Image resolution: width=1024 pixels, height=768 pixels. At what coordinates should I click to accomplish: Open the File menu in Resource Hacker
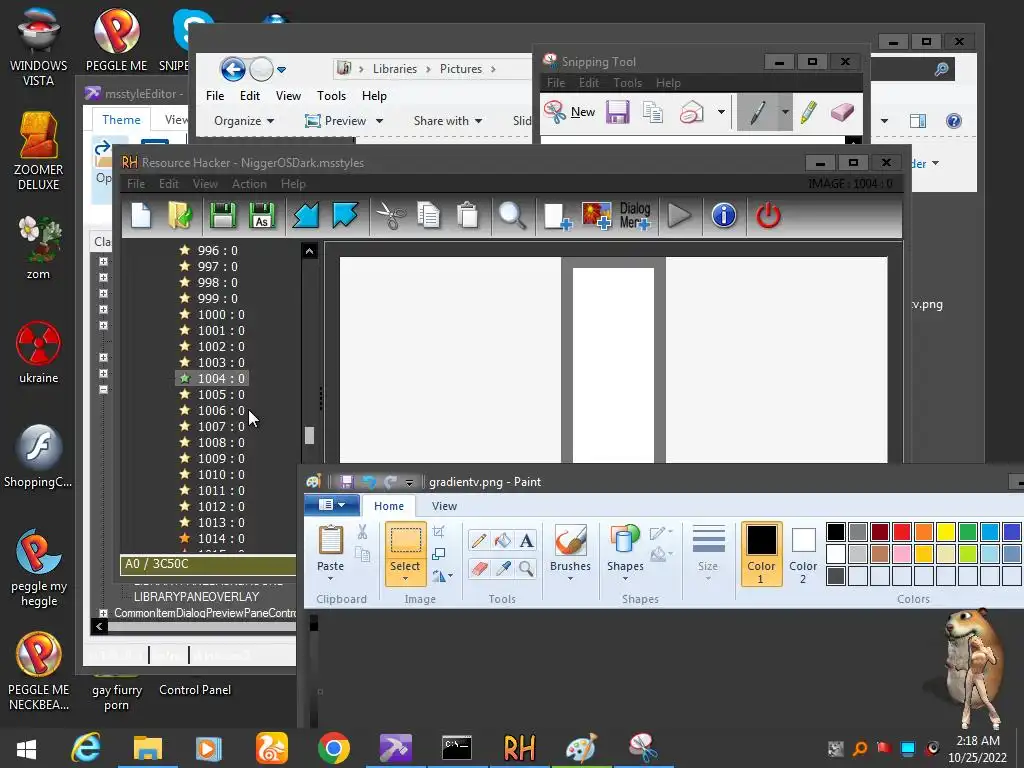point(136,184)
